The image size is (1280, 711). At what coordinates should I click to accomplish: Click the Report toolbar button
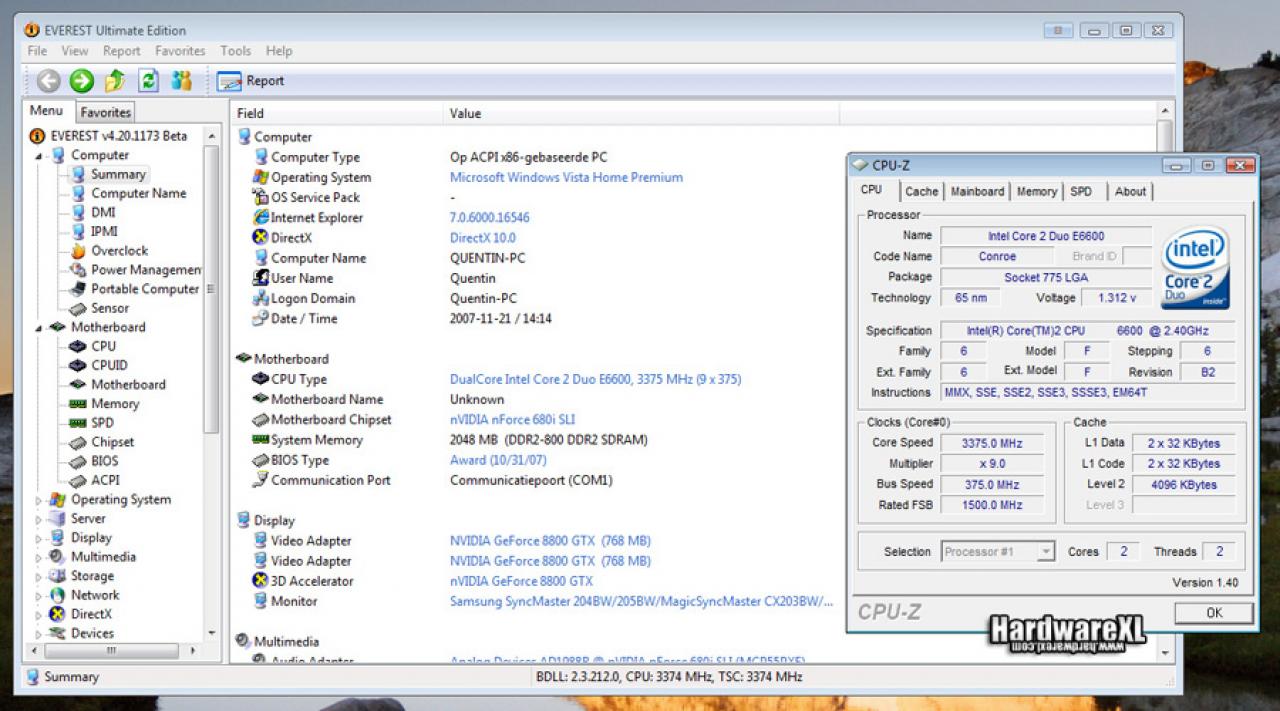click(251, 81)
